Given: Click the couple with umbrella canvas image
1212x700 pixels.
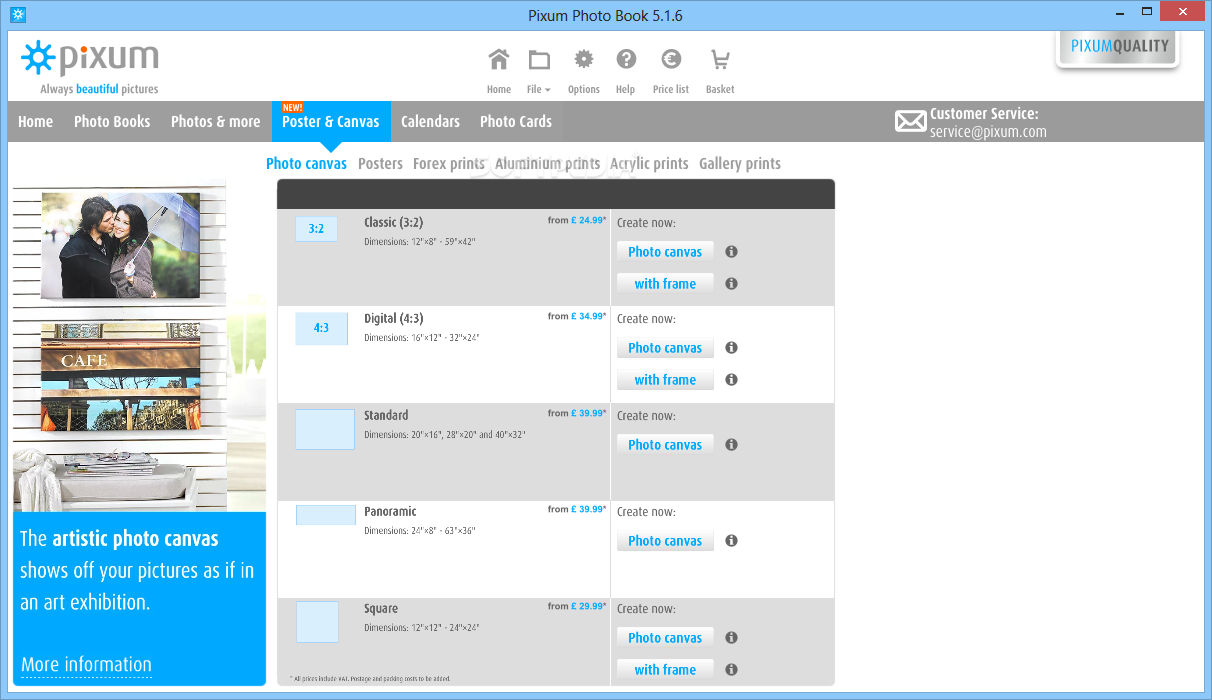Looking at the screenshot, I should pyautogui.click(x=120, y=245).
